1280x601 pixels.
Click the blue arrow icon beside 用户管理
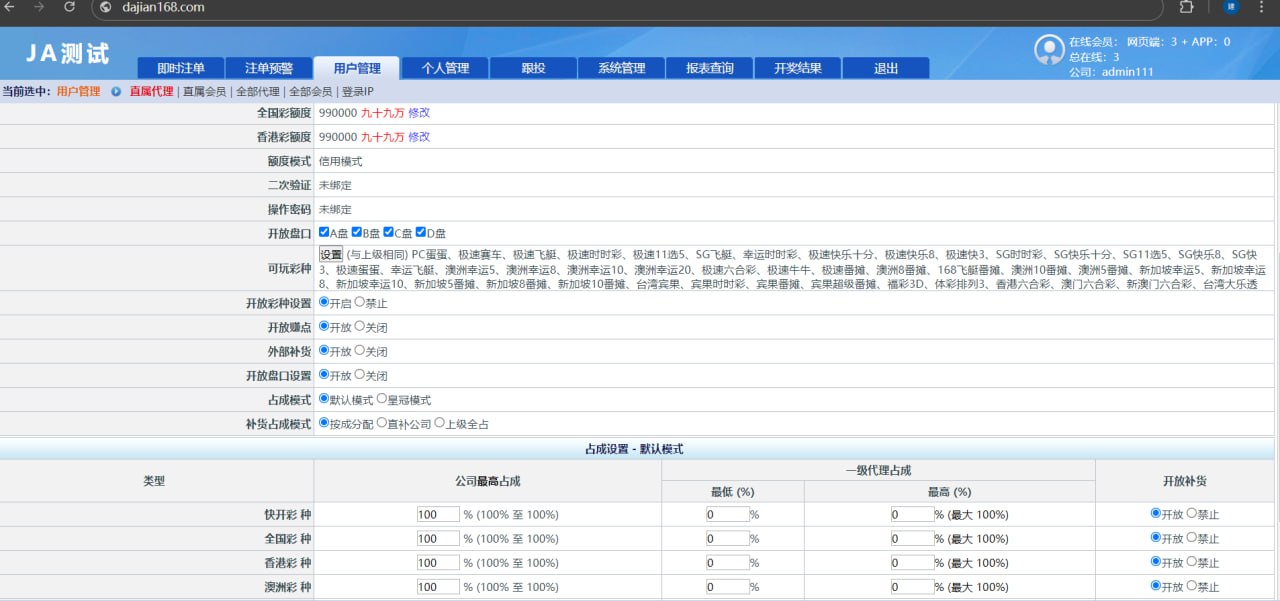(x=116, y=92)
